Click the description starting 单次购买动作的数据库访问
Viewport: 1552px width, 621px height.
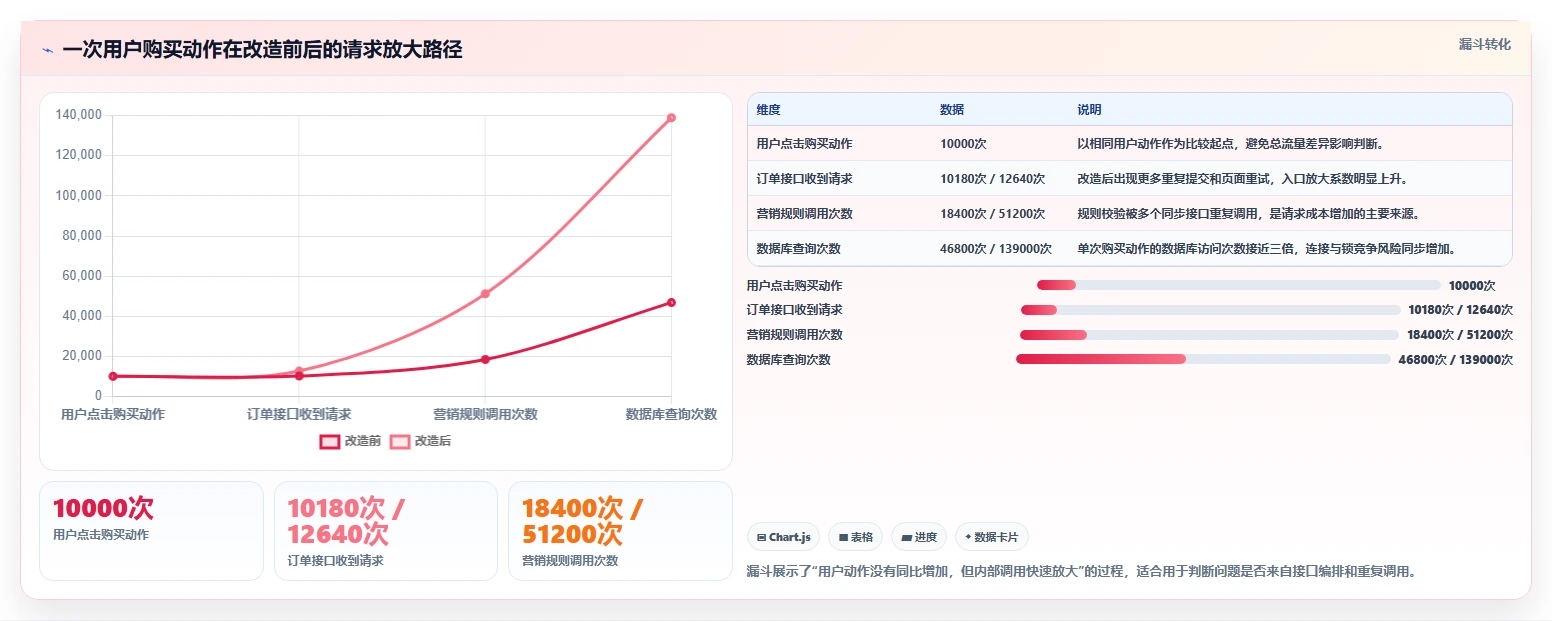[x=1266, y=248]
